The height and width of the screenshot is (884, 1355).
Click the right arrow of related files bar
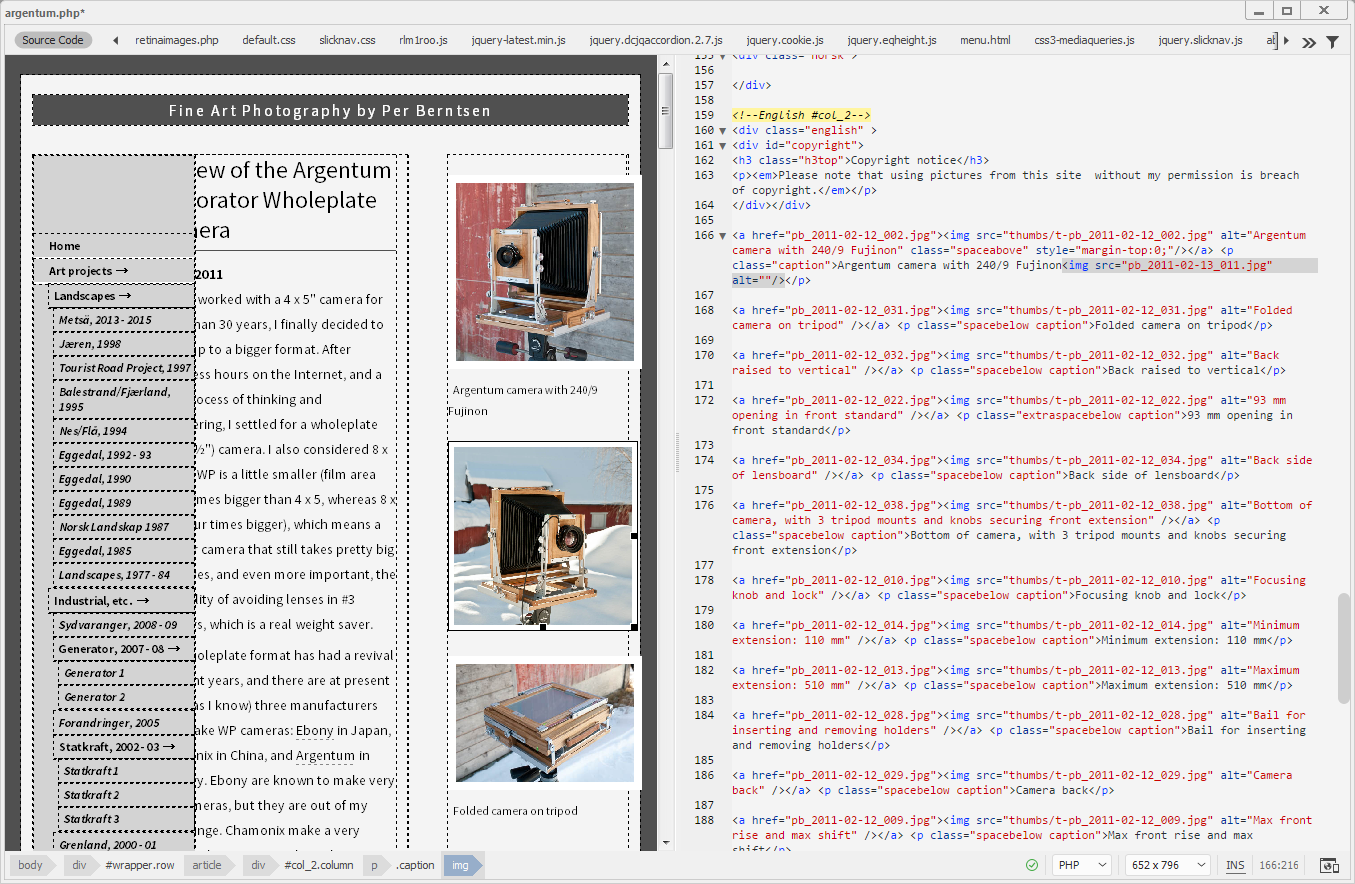(1288, 41)
